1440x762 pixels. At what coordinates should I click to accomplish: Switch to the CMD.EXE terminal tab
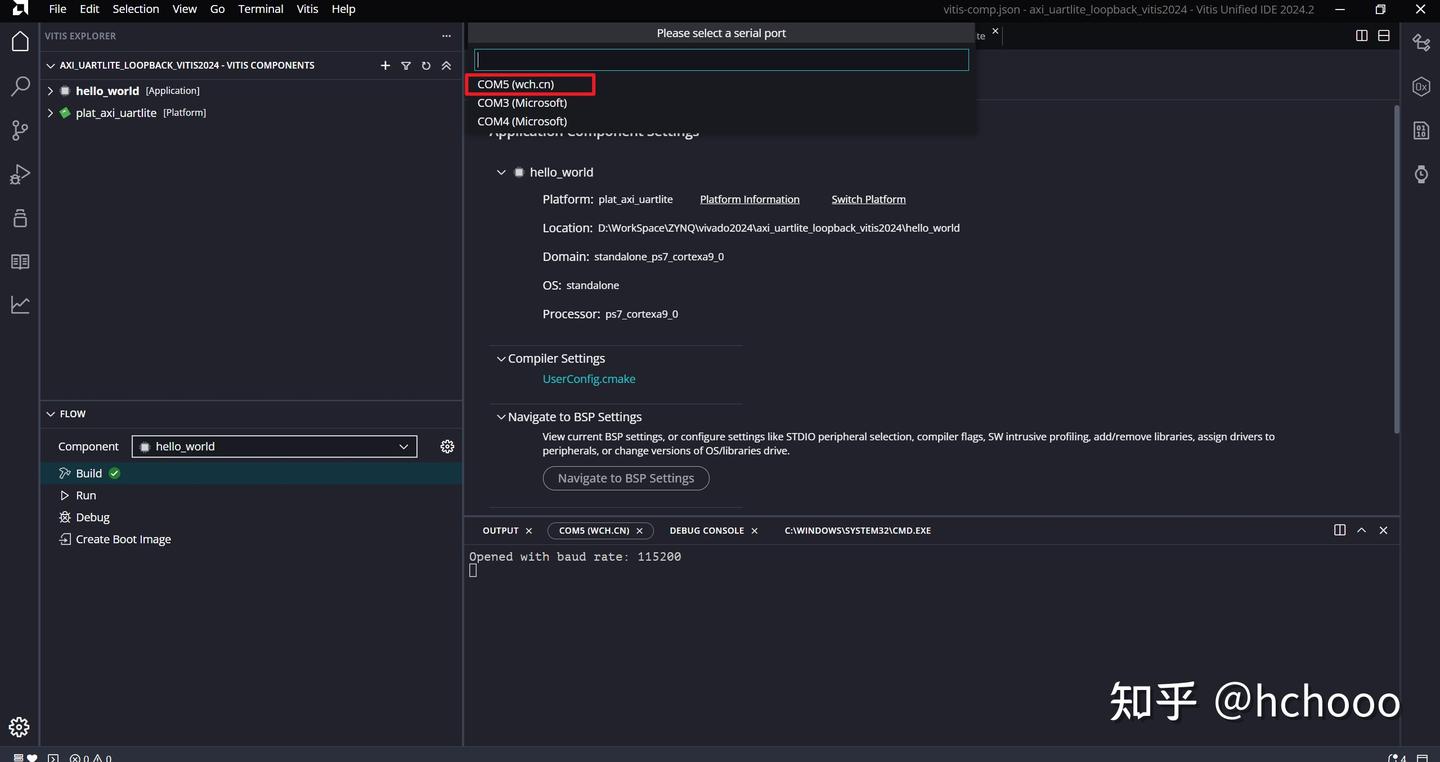click(858, 531)
